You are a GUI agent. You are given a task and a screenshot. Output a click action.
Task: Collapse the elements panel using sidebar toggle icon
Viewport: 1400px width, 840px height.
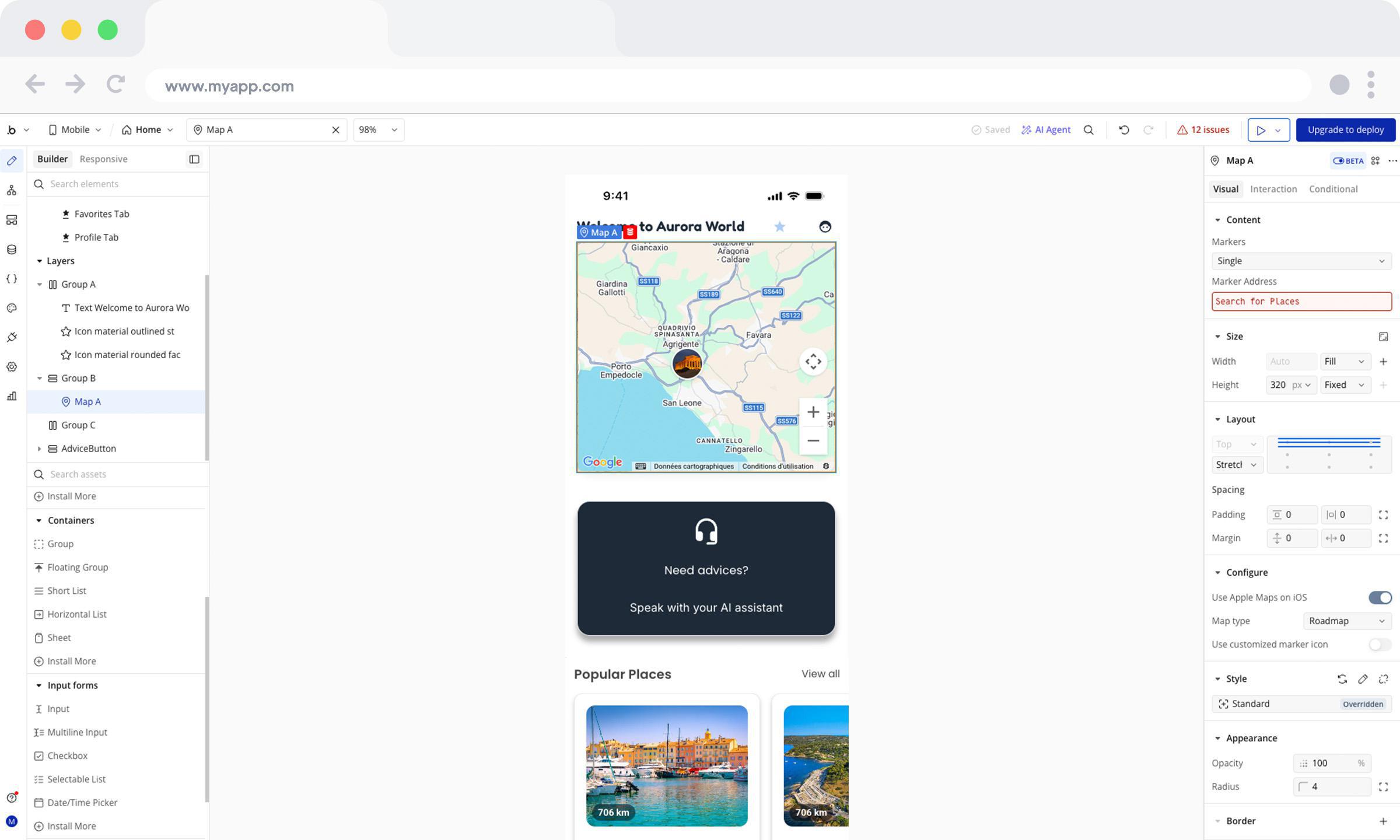click(194, 159)
